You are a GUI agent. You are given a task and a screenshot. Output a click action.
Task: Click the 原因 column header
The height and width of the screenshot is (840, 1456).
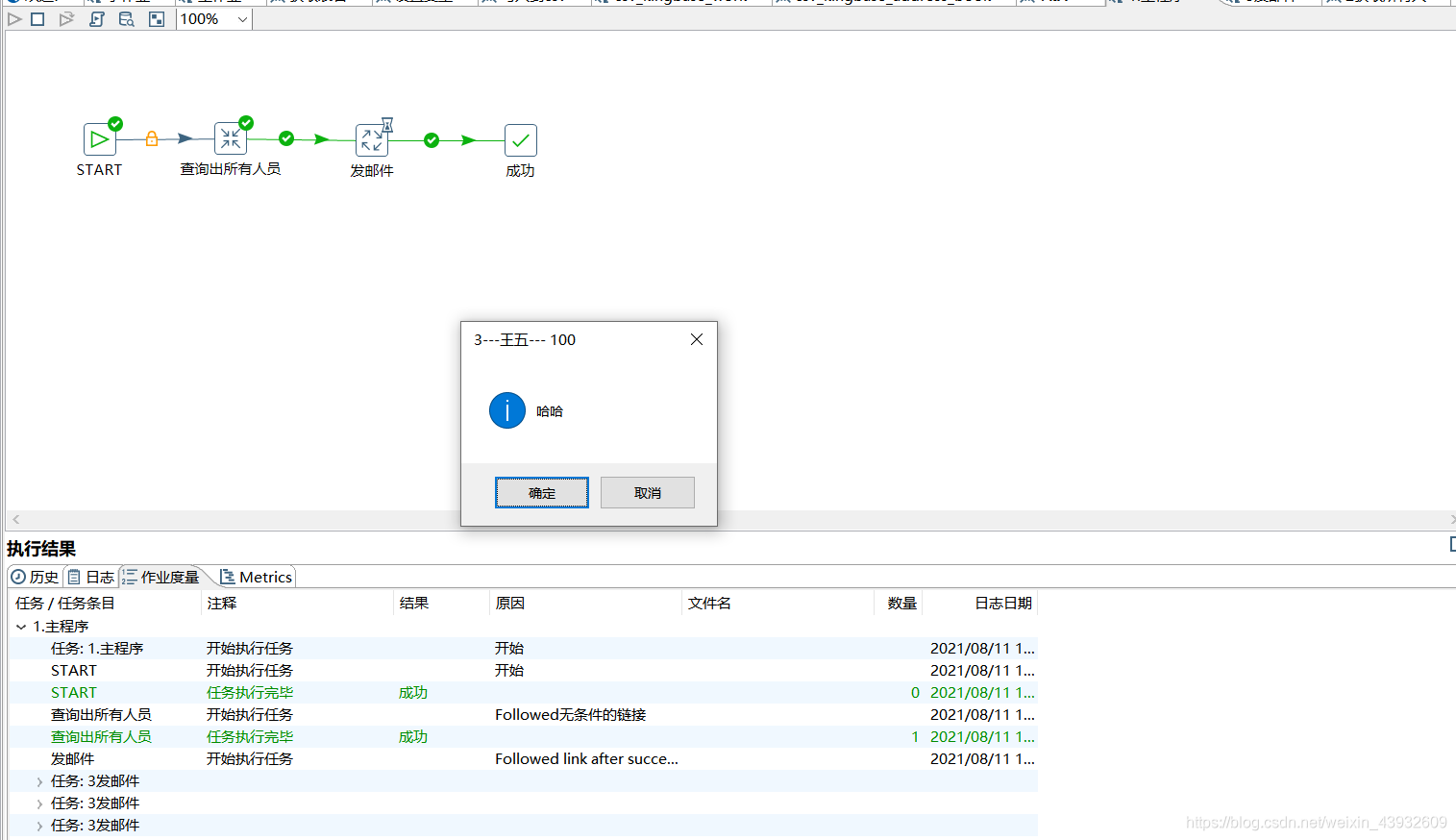pyautogui.click(x=586, y=603)
